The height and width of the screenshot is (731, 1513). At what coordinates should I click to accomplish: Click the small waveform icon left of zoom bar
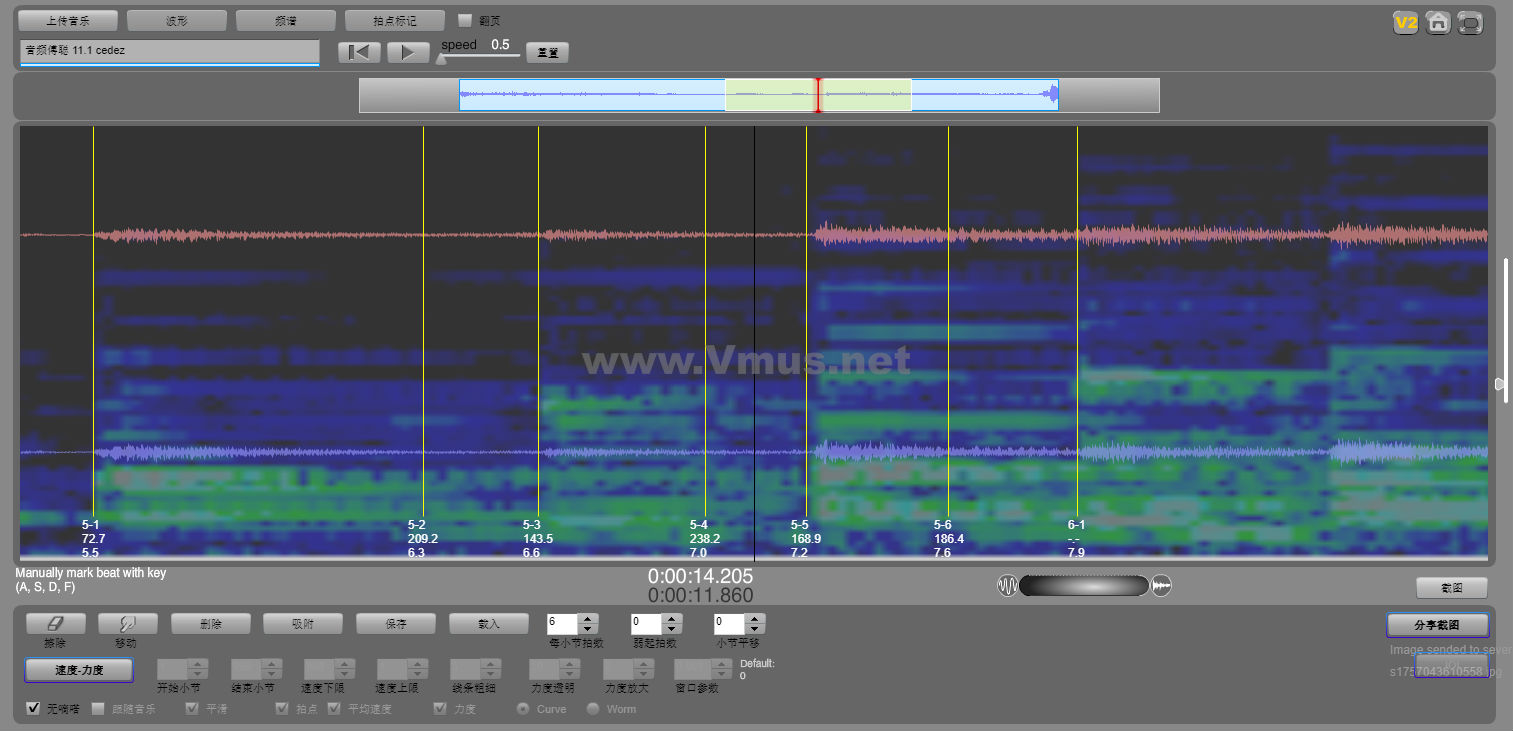tap(1007, 586)
